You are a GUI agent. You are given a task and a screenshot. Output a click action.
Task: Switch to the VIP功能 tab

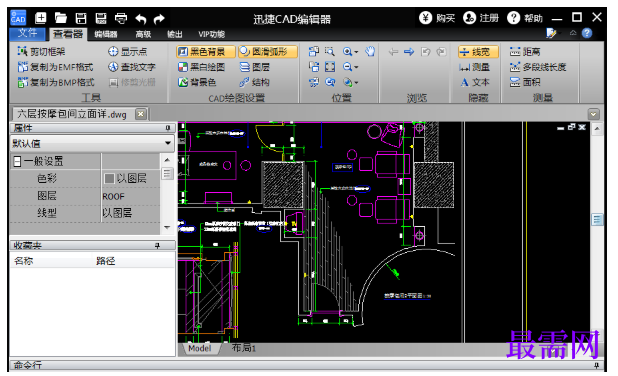tap(211, 34)
